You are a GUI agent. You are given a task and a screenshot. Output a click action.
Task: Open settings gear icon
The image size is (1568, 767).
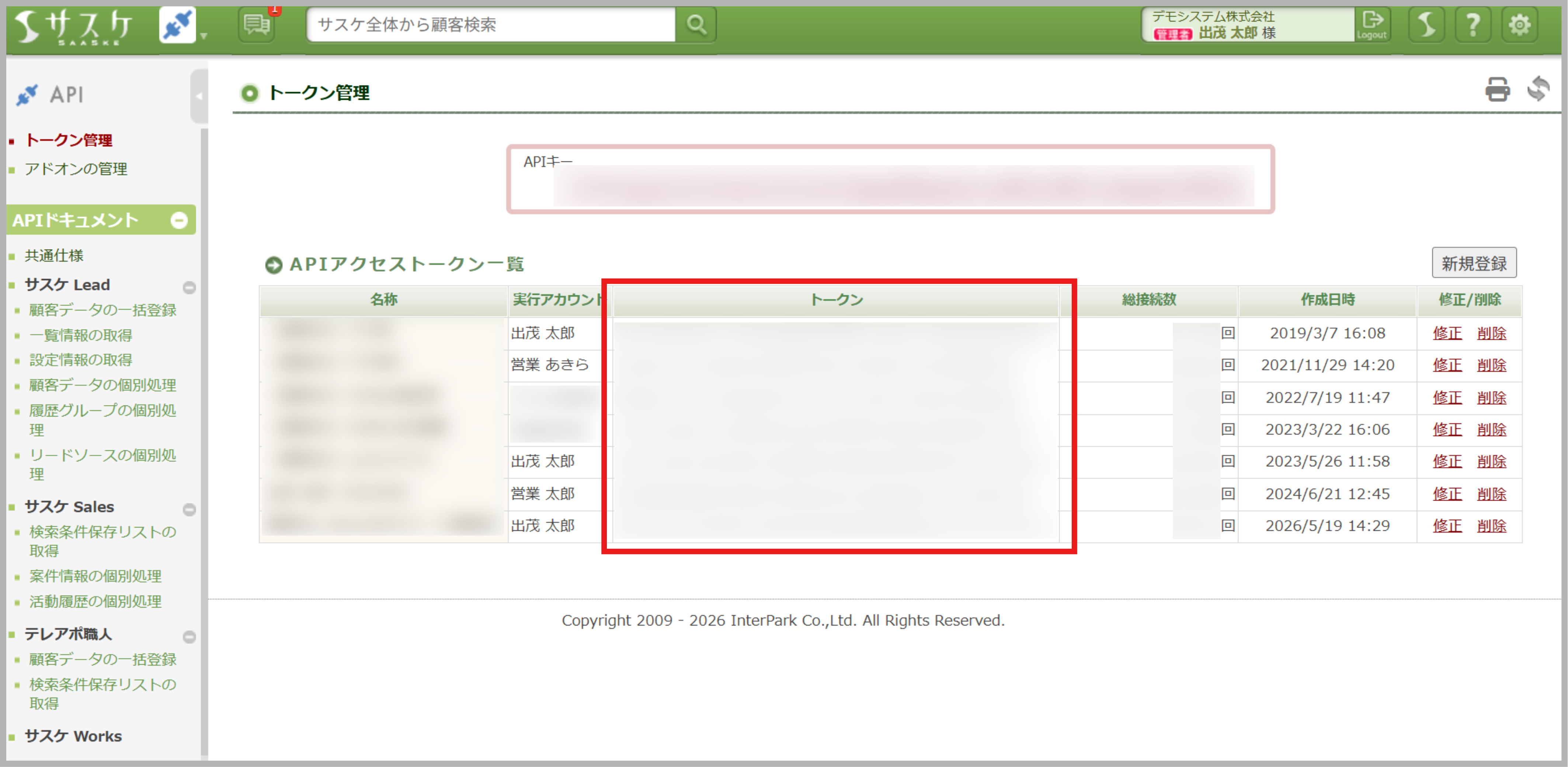[1519, 25]
